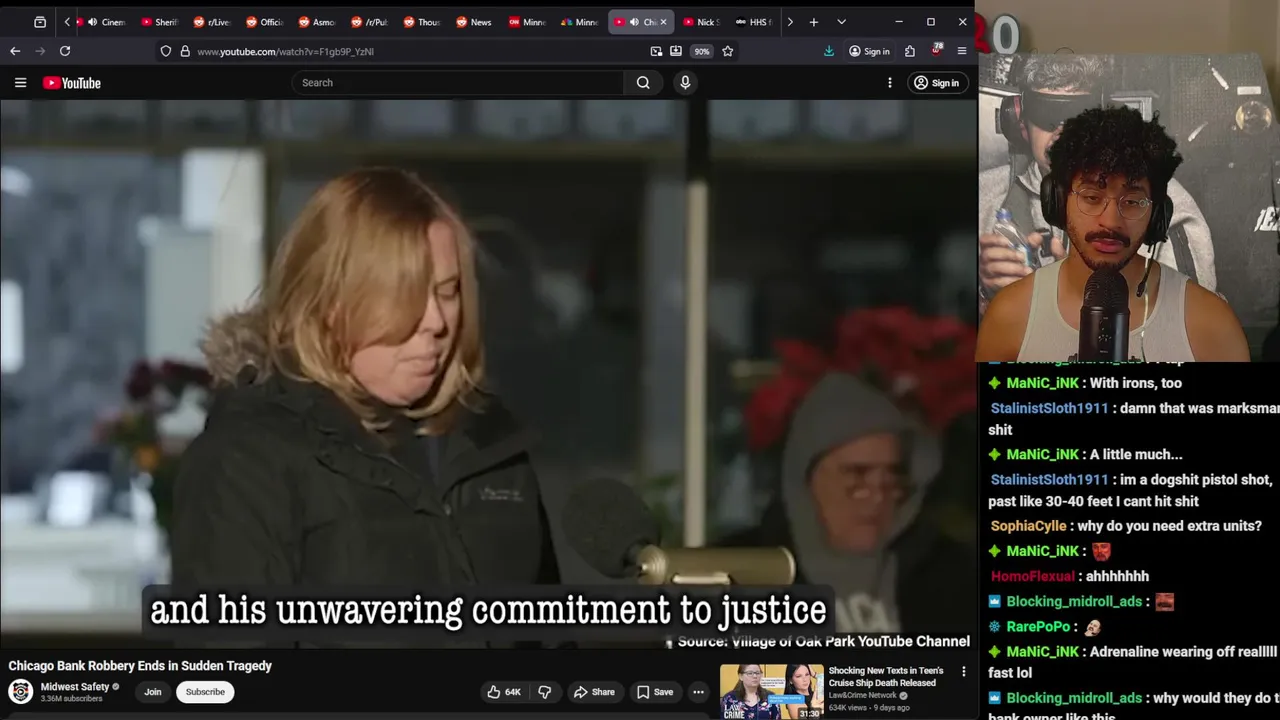Image resolution: width=1280 pixels, height=720 pixels.
Task: Open suggested video thumbnail Law&Crime
Action: [772, 691]
